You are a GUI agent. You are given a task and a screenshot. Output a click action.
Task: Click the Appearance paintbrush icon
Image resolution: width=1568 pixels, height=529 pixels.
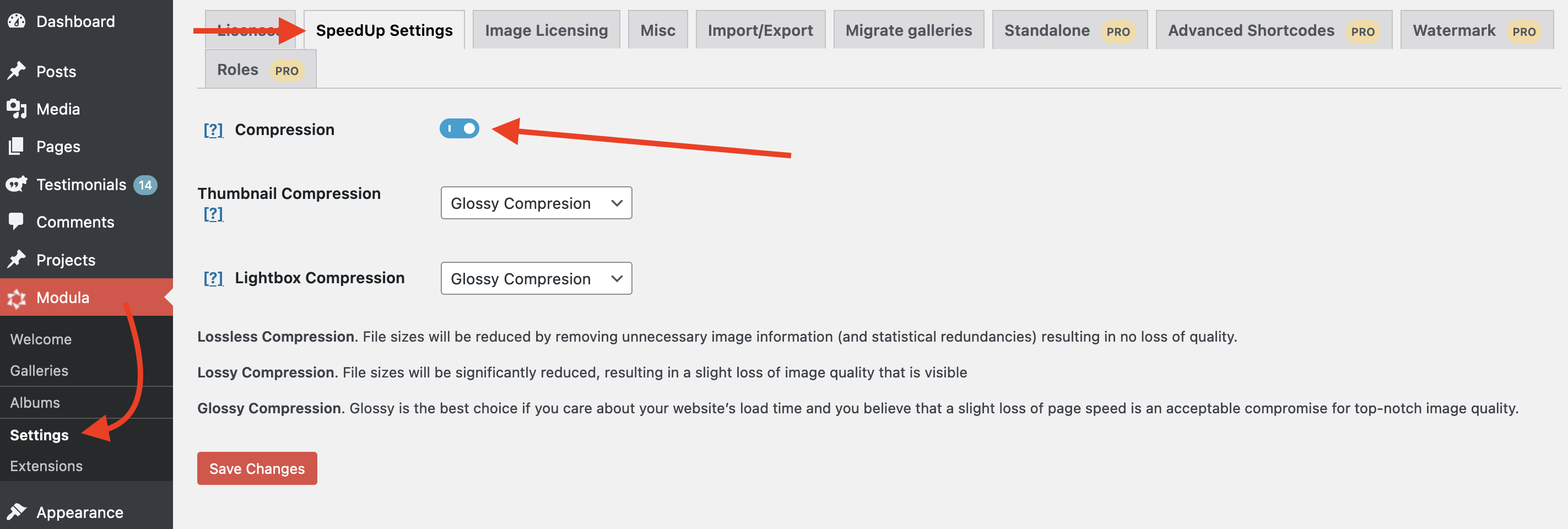tap(17, 512)
